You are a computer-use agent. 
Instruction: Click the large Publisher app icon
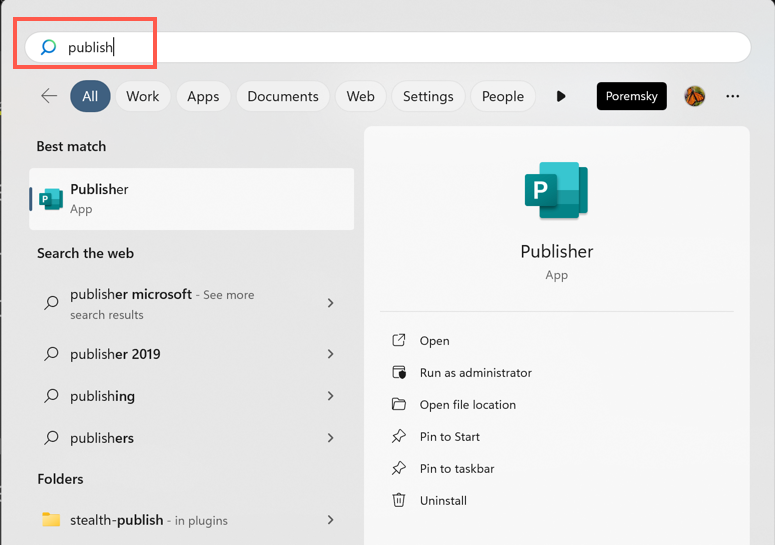[x=556, y=190]
